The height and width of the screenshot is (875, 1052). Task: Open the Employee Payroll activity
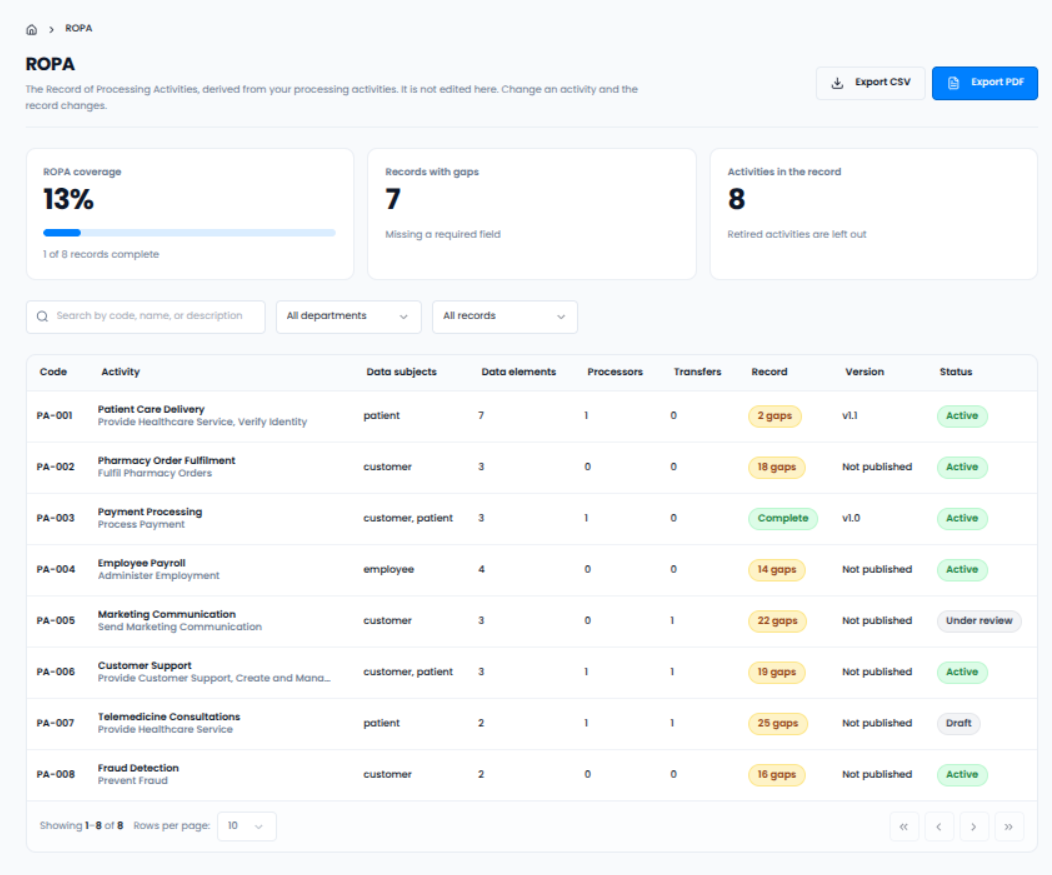pos(142,563)
